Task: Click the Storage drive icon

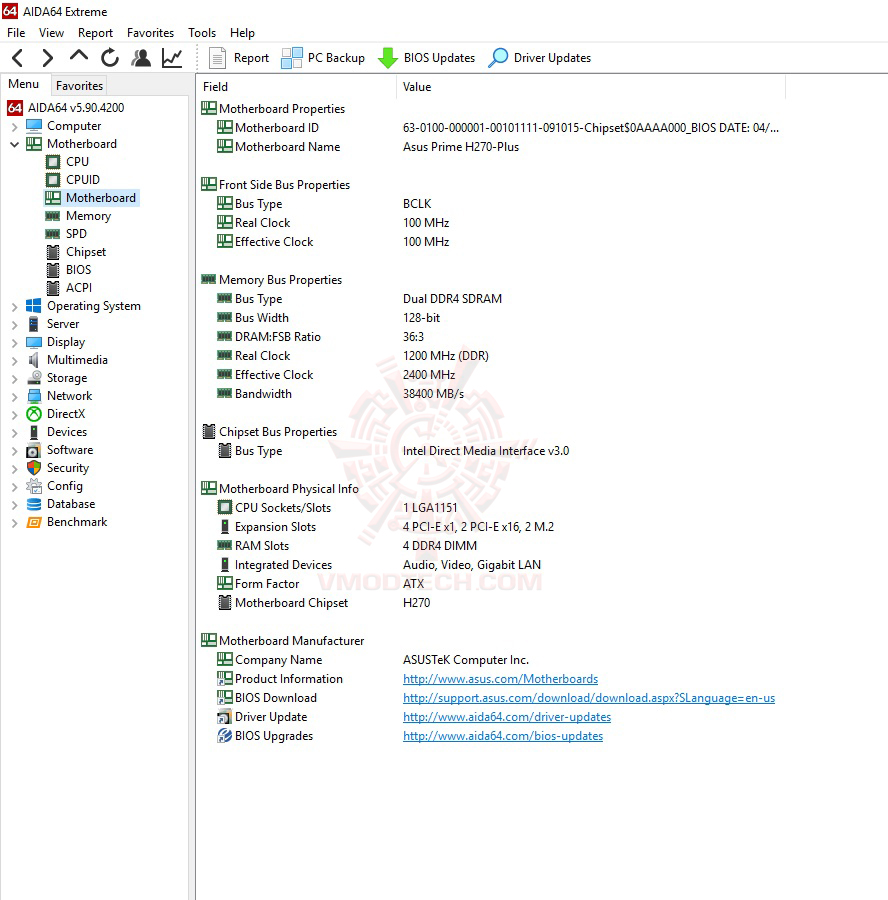Action: pos(34,378)
